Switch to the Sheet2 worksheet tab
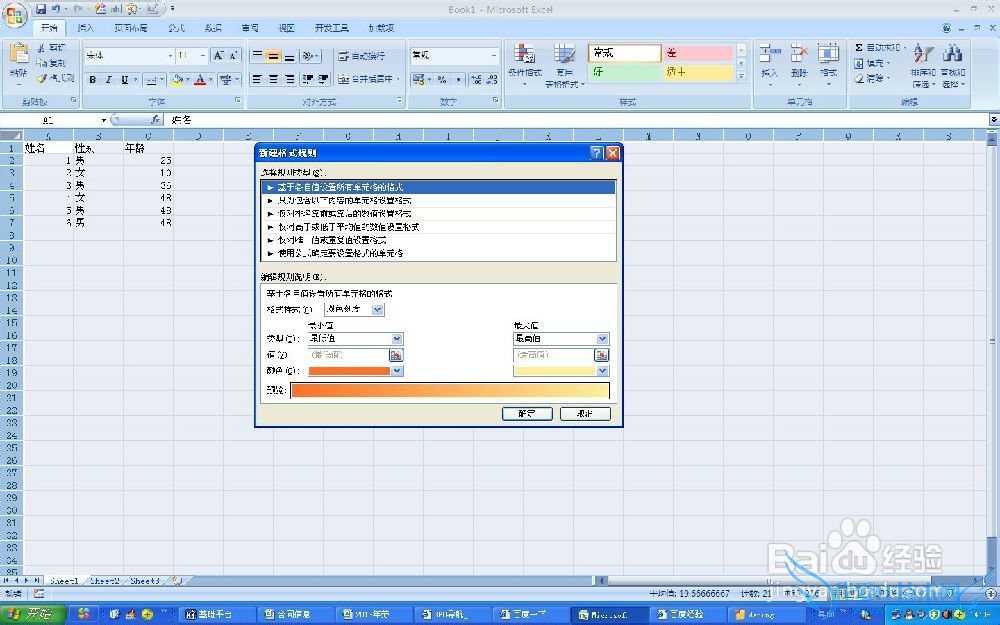The height and width of the screenshot is (625, 1000). (105, 580)
